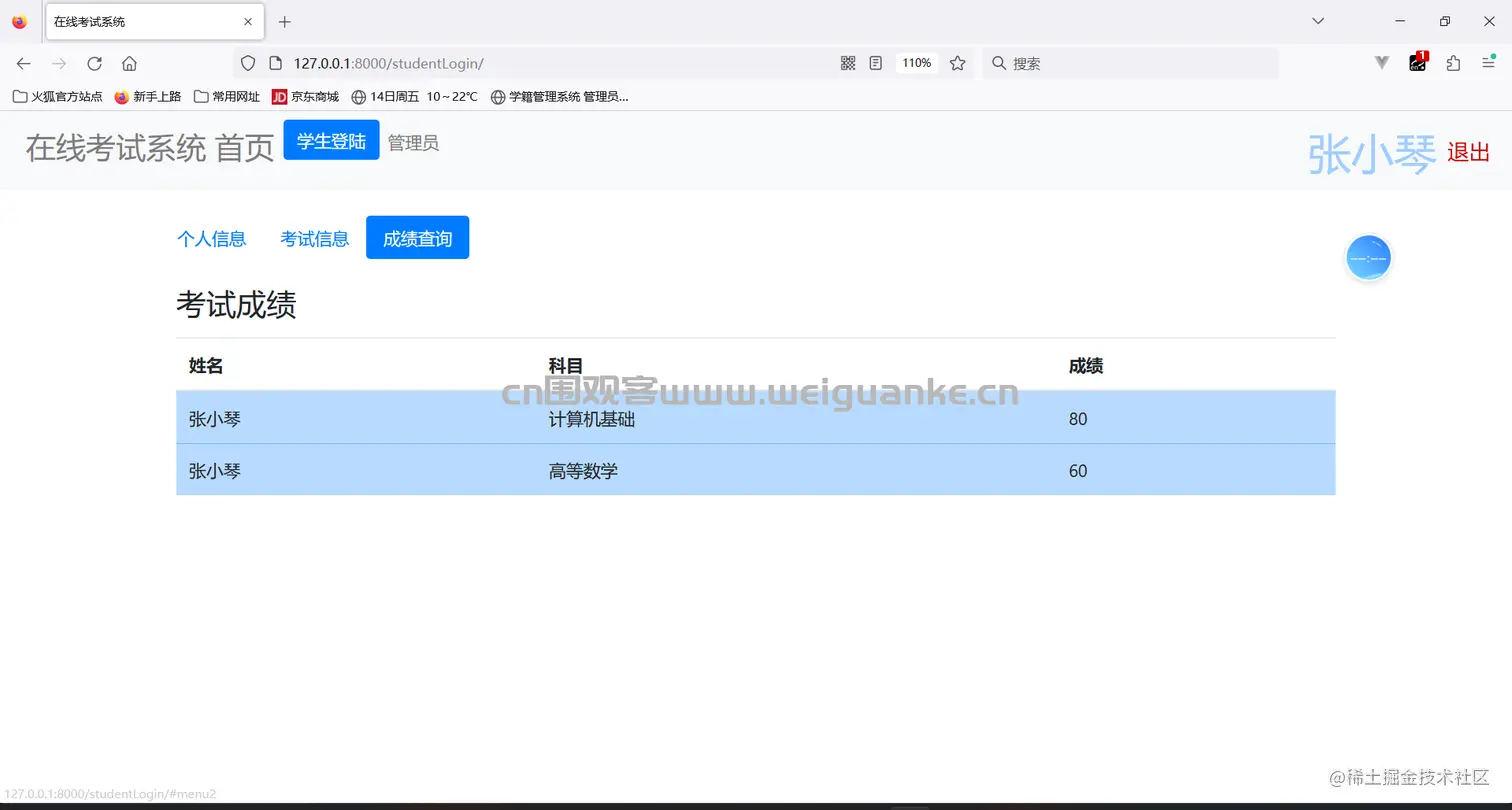
Task: Open the 常用网址 bookmark folder
Action: pos(227,97)
